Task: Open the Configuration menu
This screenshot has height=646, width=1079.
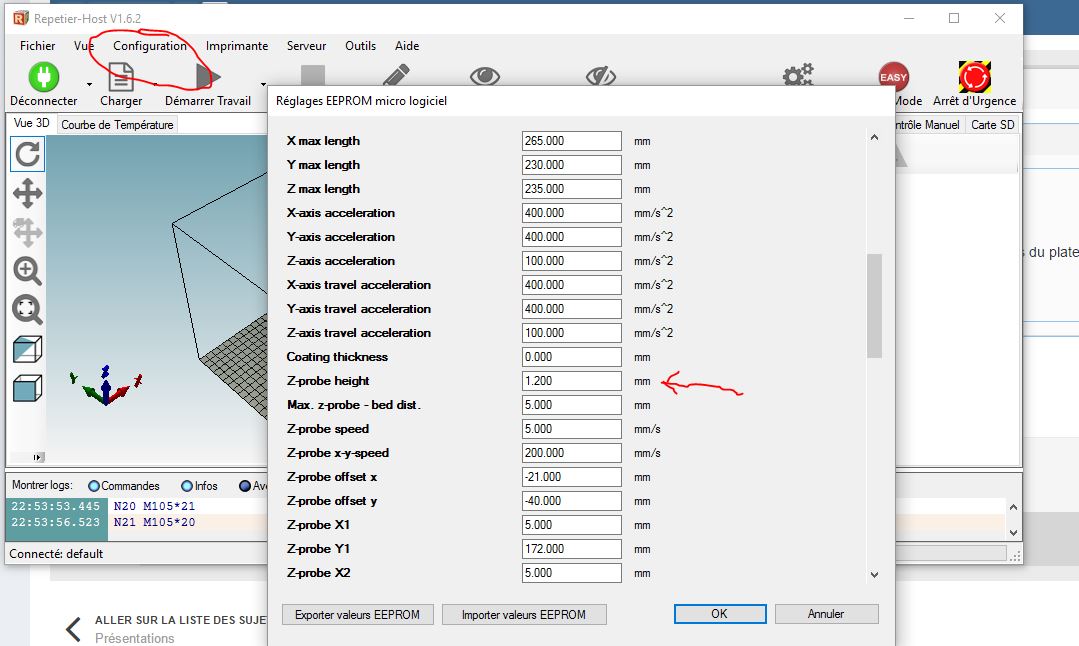Action: [x=150, y=45]
